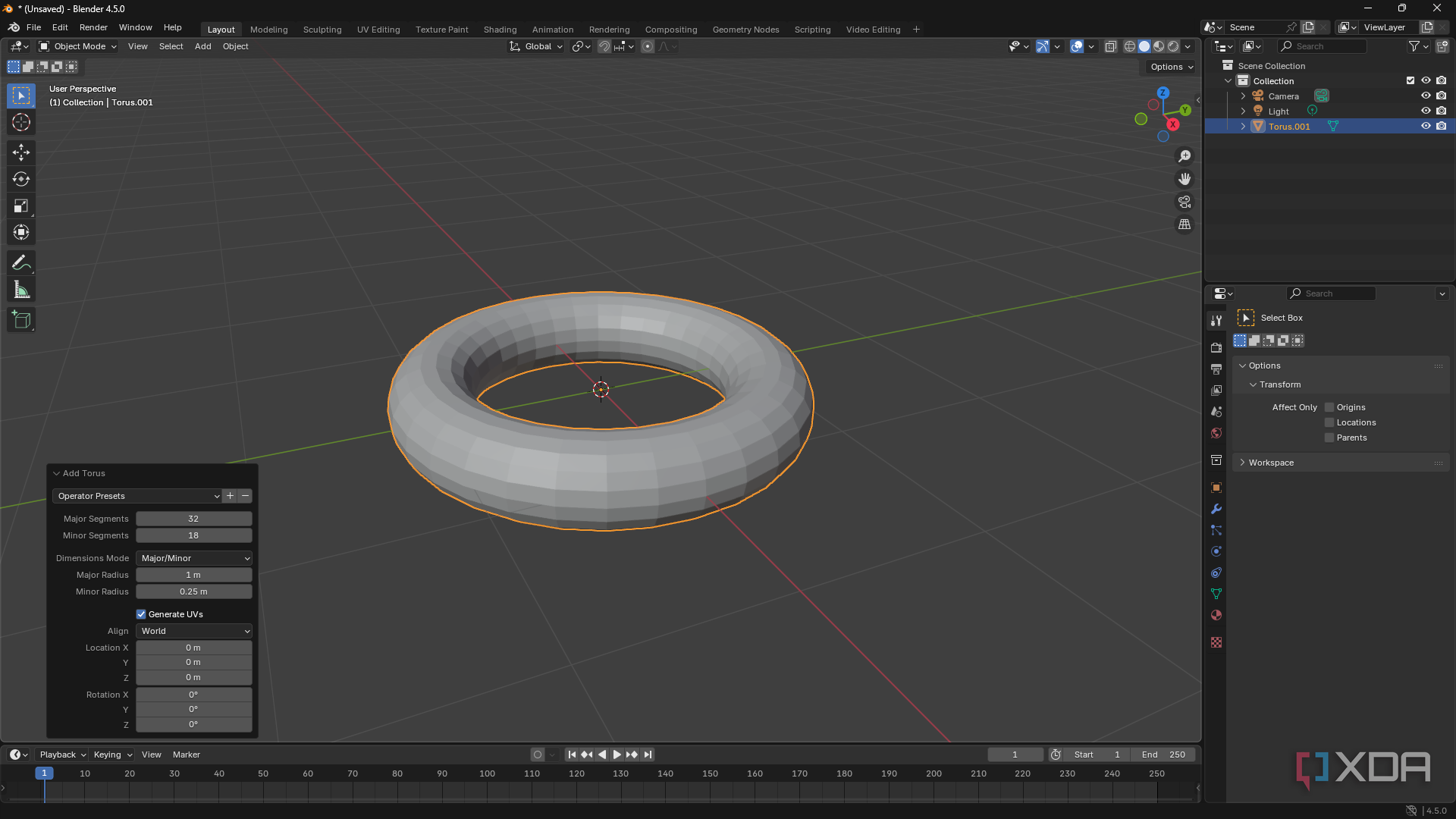Adjust the Major Segments value field
1456x819 pixels.
194,519
